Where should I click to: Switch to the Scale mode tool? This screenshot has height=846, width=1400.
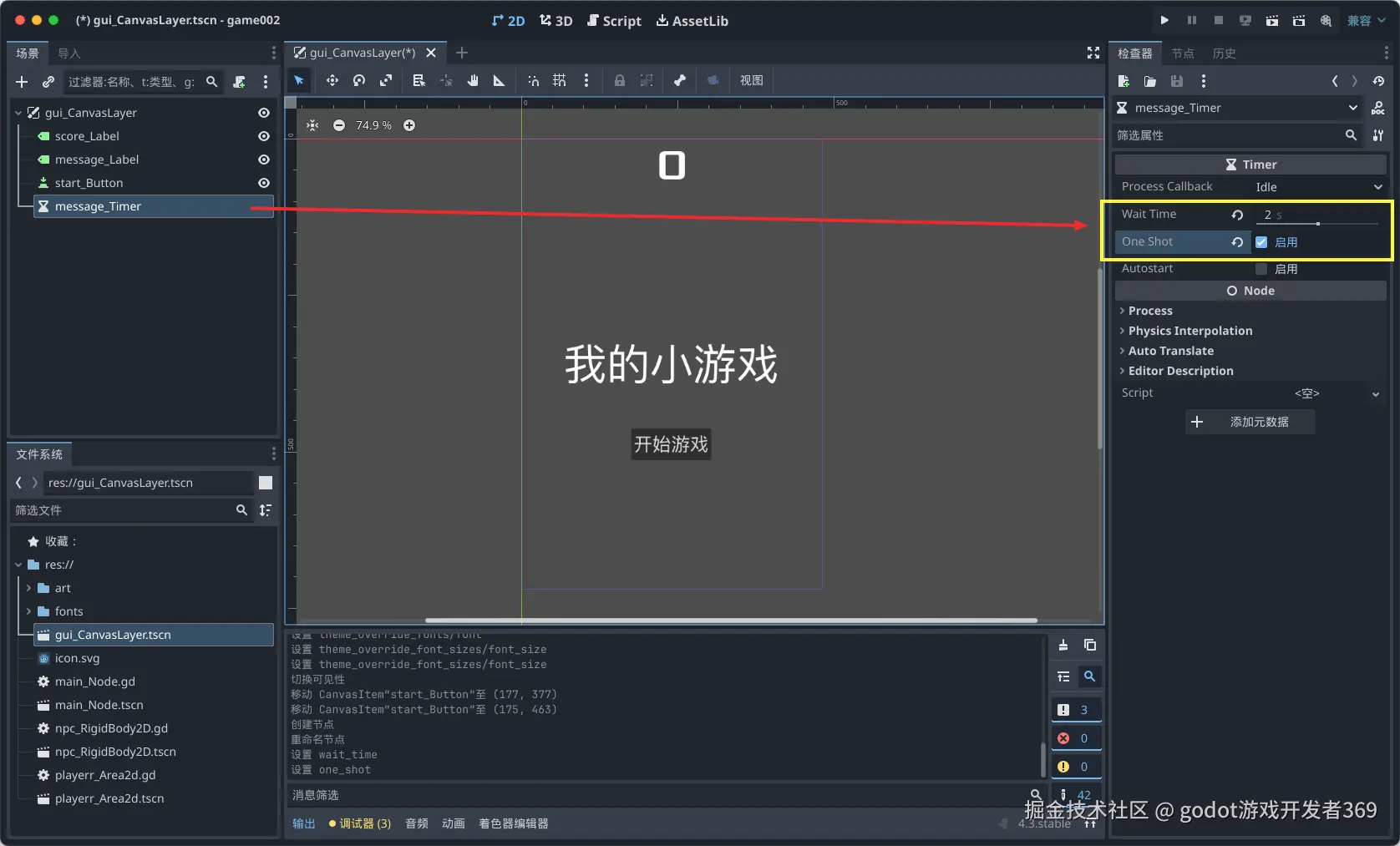(386, 80)
